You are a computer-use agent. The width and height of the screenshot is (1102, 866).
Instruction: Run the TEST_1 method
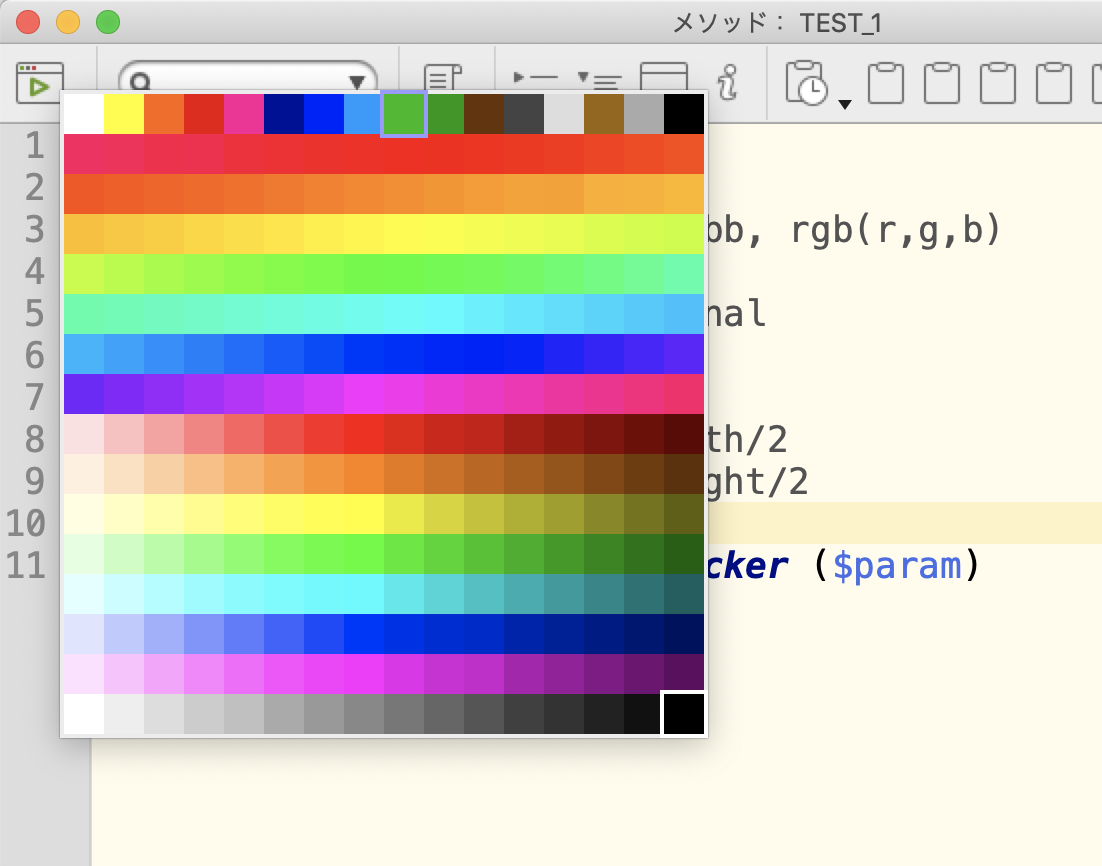point(39,82)
